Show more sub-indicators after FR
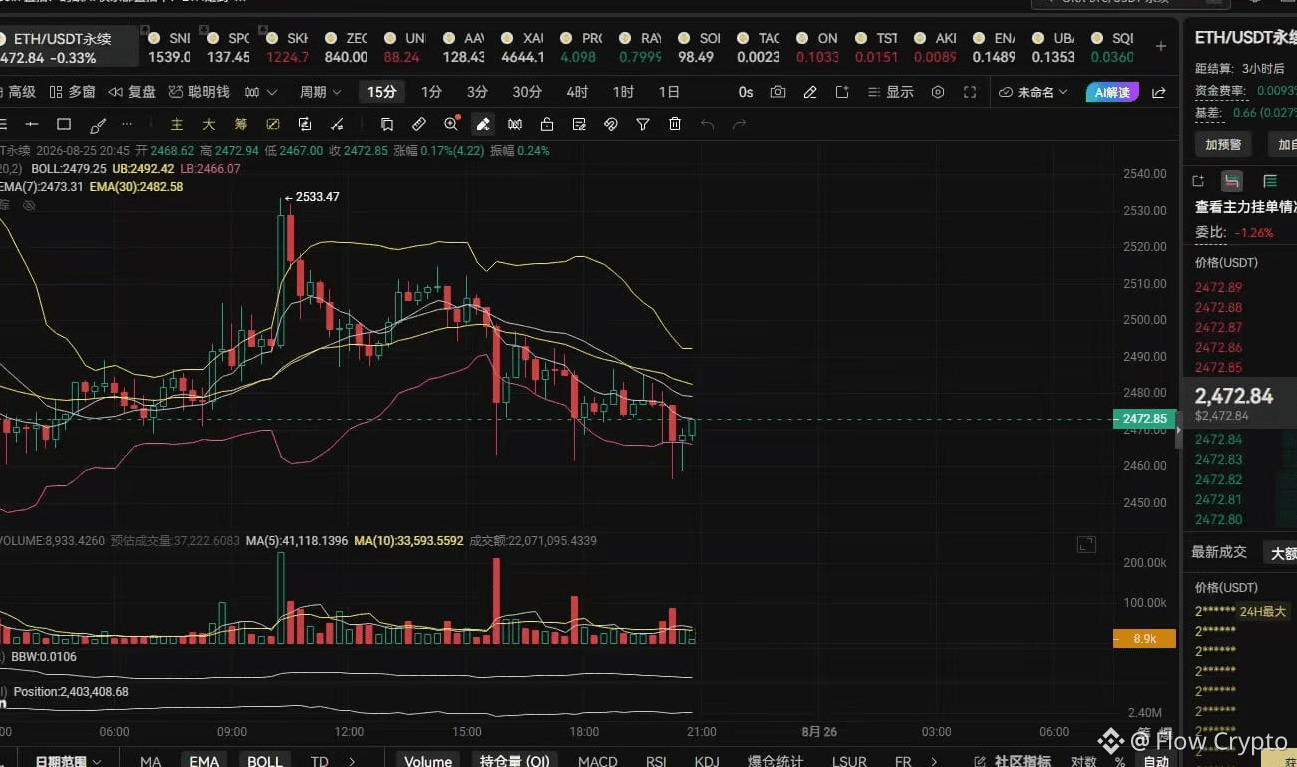 pyautogui.click(x=935, y=761)
